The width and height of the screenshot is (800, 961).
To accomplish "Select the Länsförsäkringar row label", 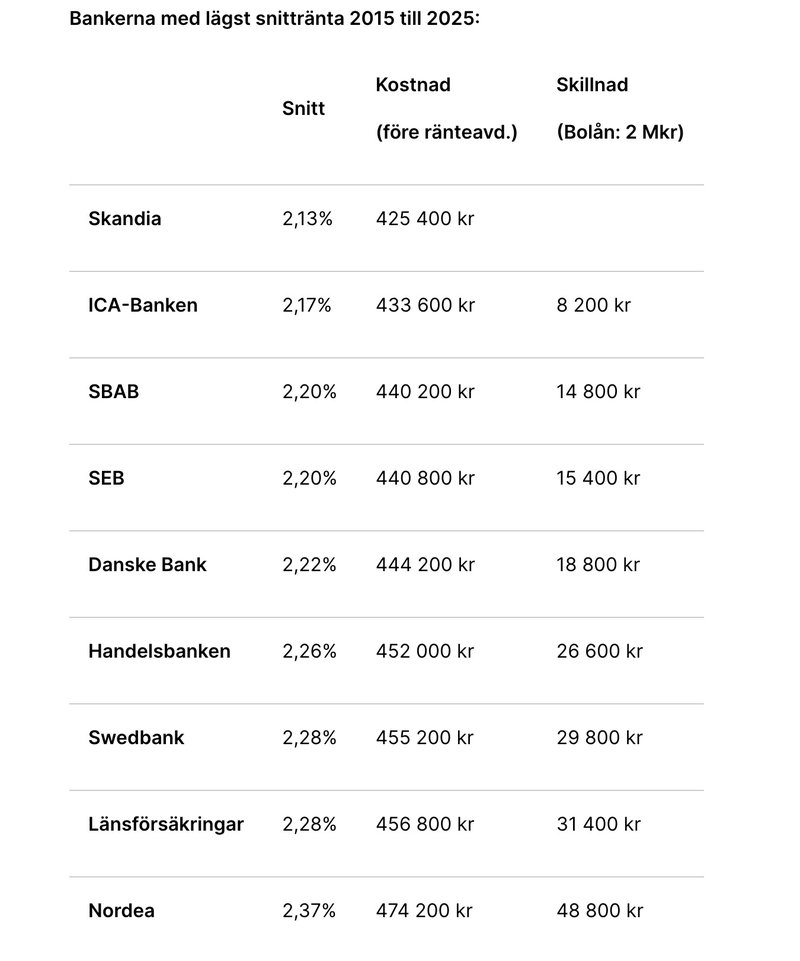I will click(x=166, y=825).
